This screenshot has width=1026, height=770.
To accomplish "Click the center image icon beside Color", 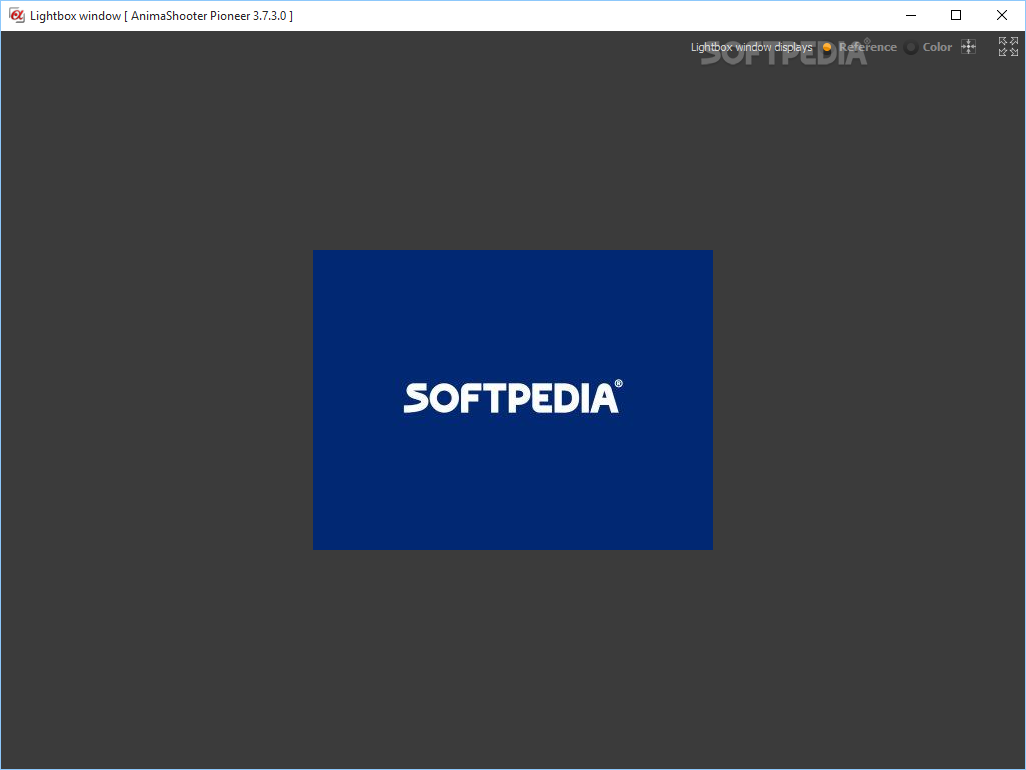I will coord(968,47).
